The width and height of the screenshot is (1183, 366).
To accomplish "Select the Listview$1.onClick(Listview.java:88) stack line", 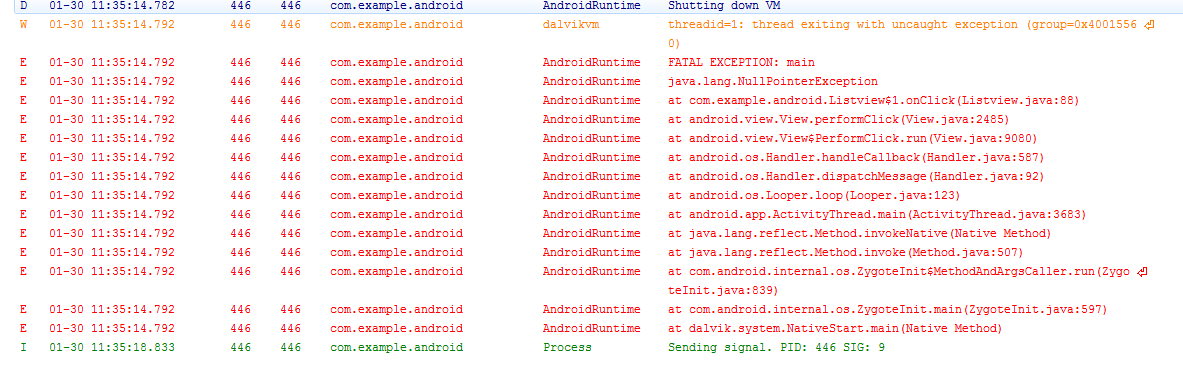I will (874, 100).
